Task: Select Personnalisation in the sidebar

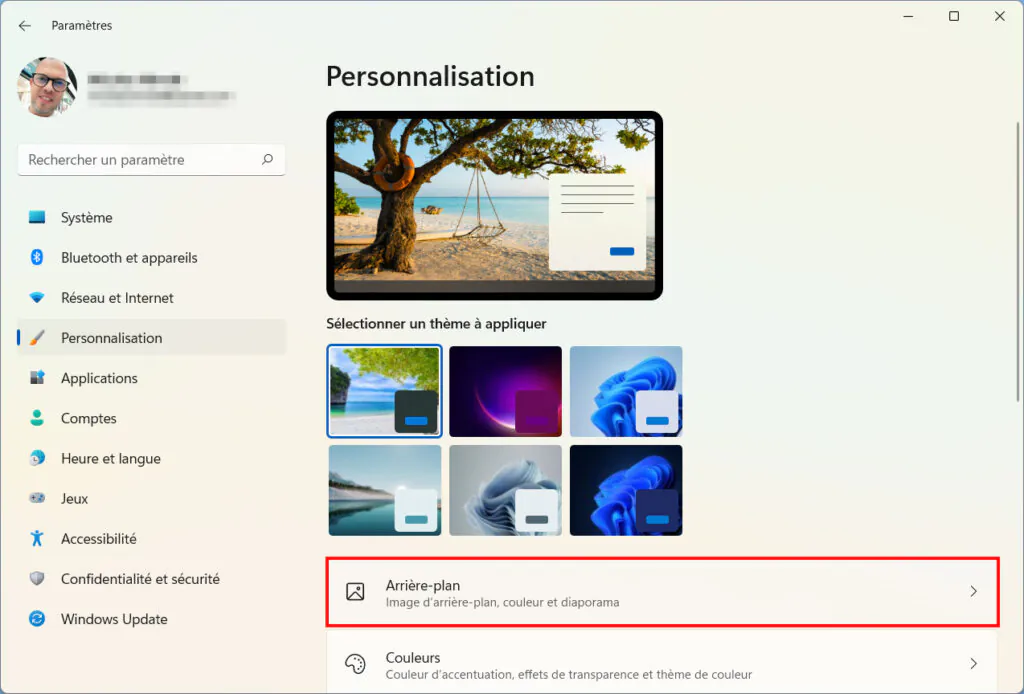Action: (152, 338)
